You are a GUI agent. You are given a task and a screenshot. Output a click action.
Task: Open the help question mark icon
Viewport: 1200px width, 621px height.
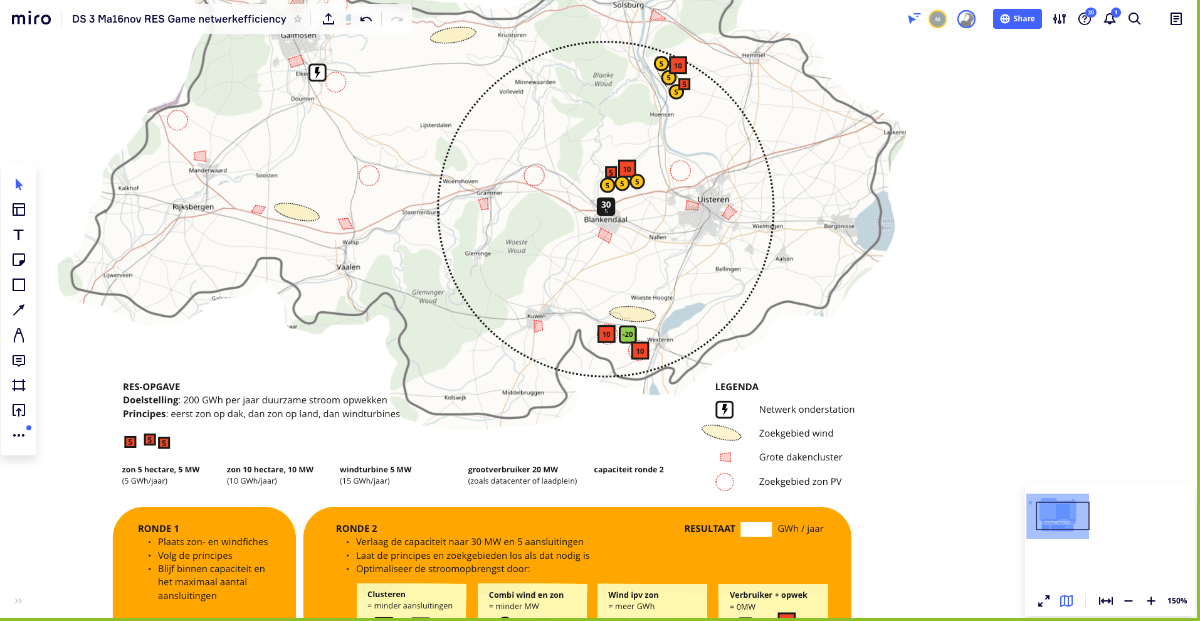coord(1085,19)
